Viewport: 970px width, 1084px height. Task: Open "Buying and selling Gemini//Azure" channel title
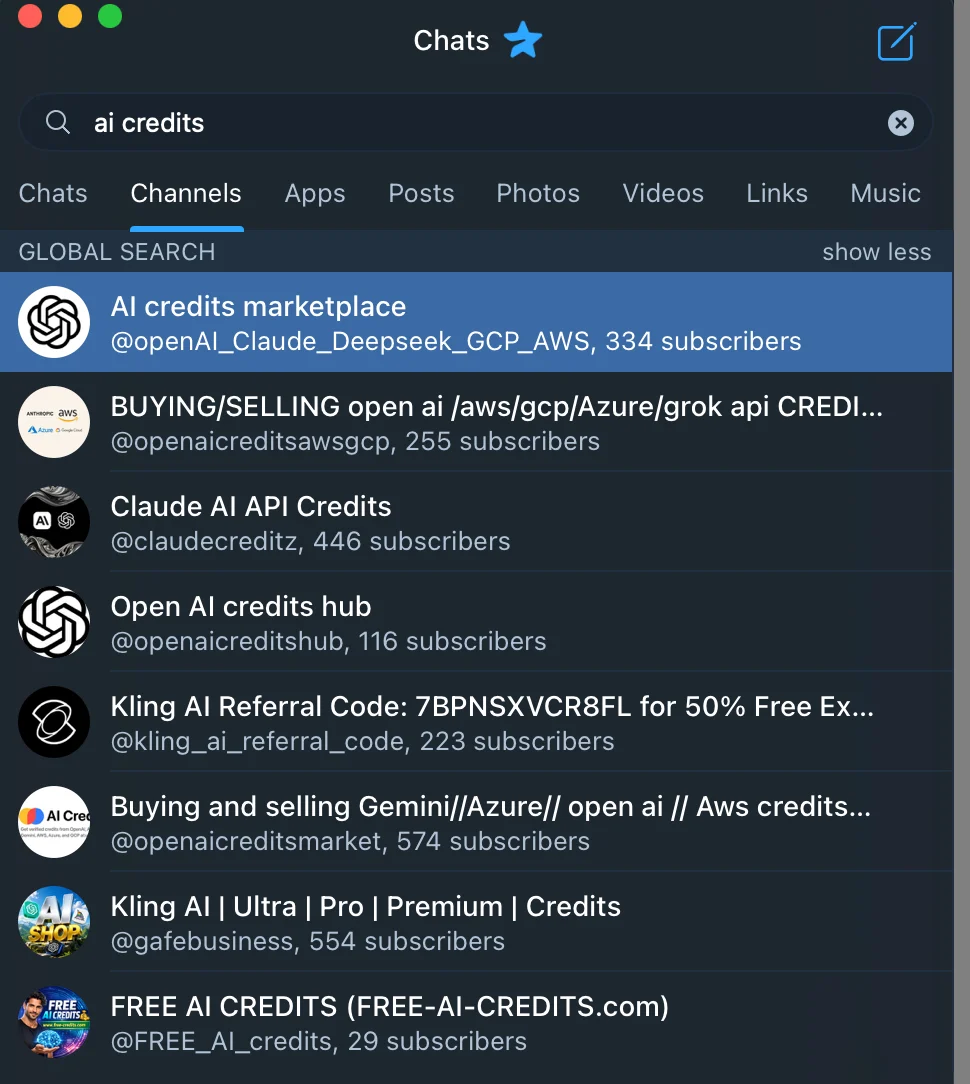(491, 806)
